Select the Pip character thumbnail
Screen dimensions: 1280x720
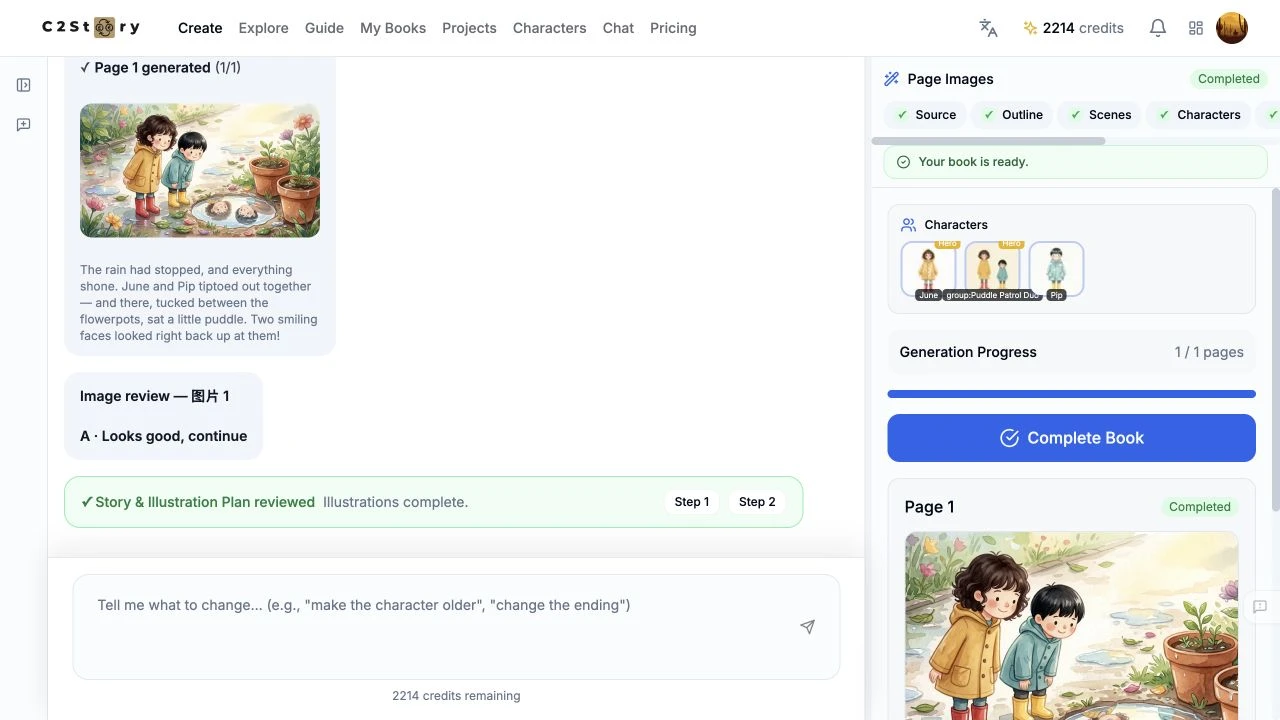tap(1056, 270)
